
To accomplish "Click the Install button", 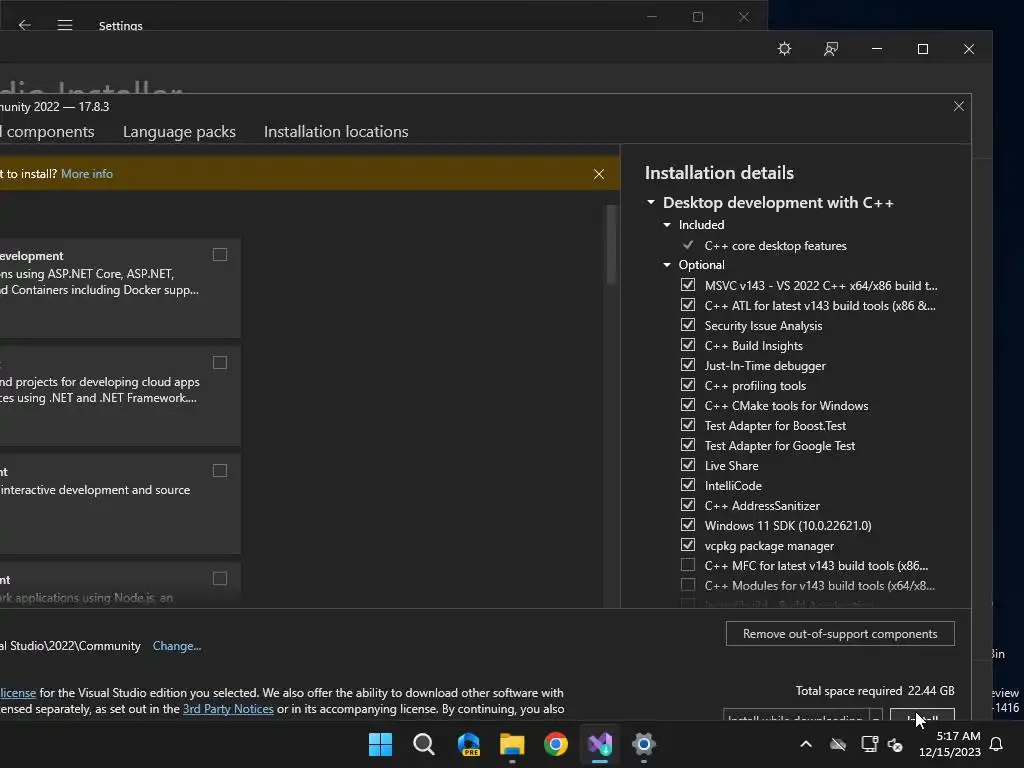I will click(922, 715).
